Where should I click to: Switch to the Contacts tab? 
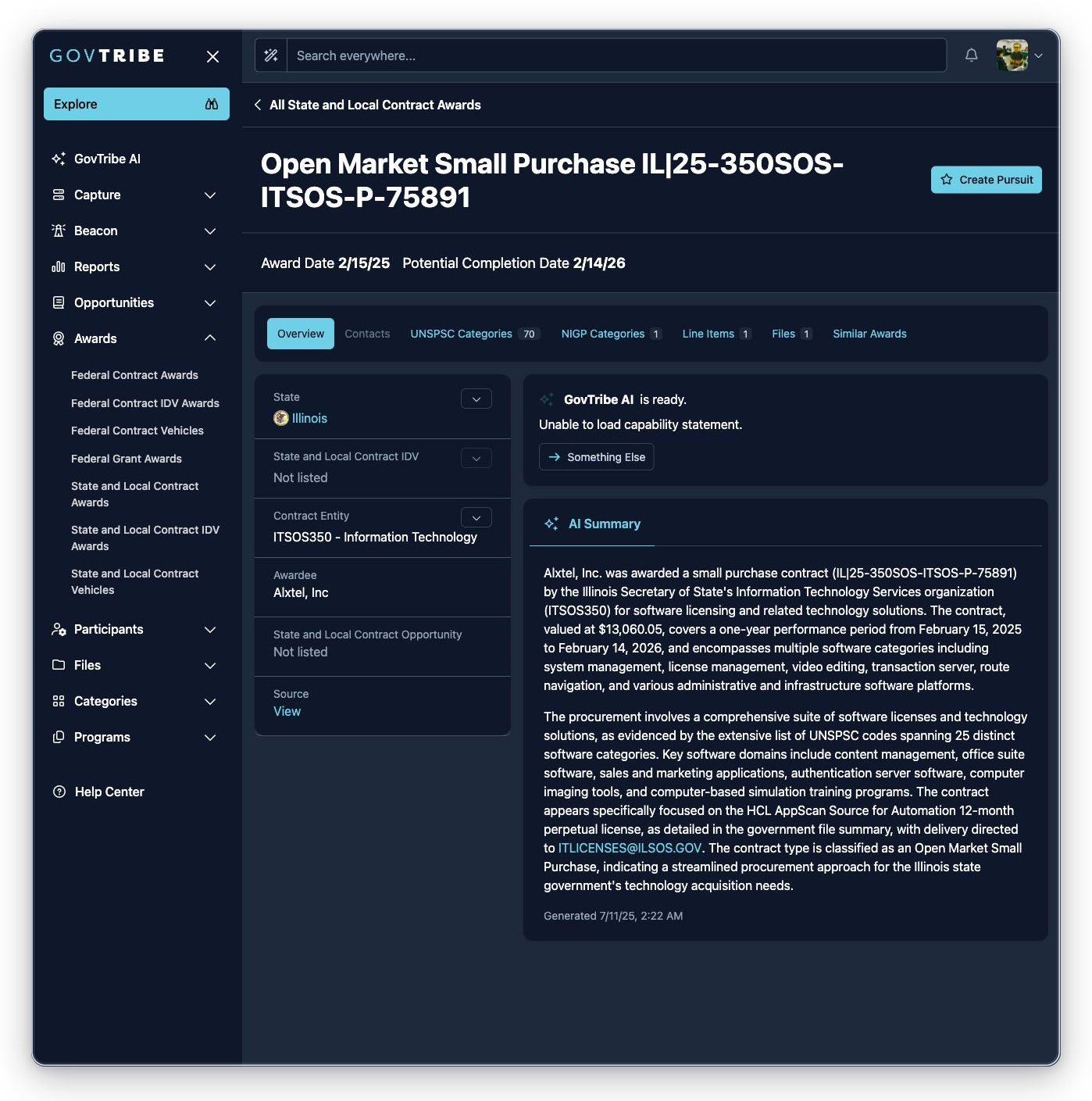[367, 334]
